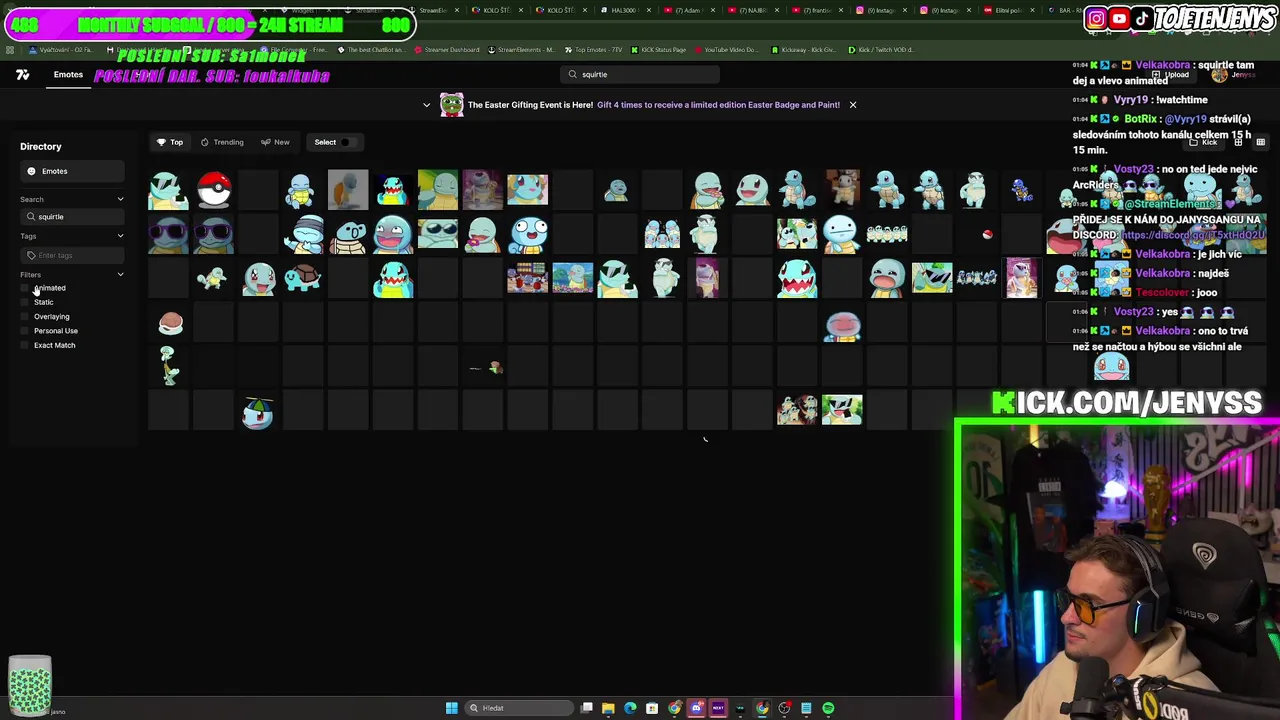Enable the Animated filter checkbox
Screen dimensions: 1280x720
(x=25, y=288)
